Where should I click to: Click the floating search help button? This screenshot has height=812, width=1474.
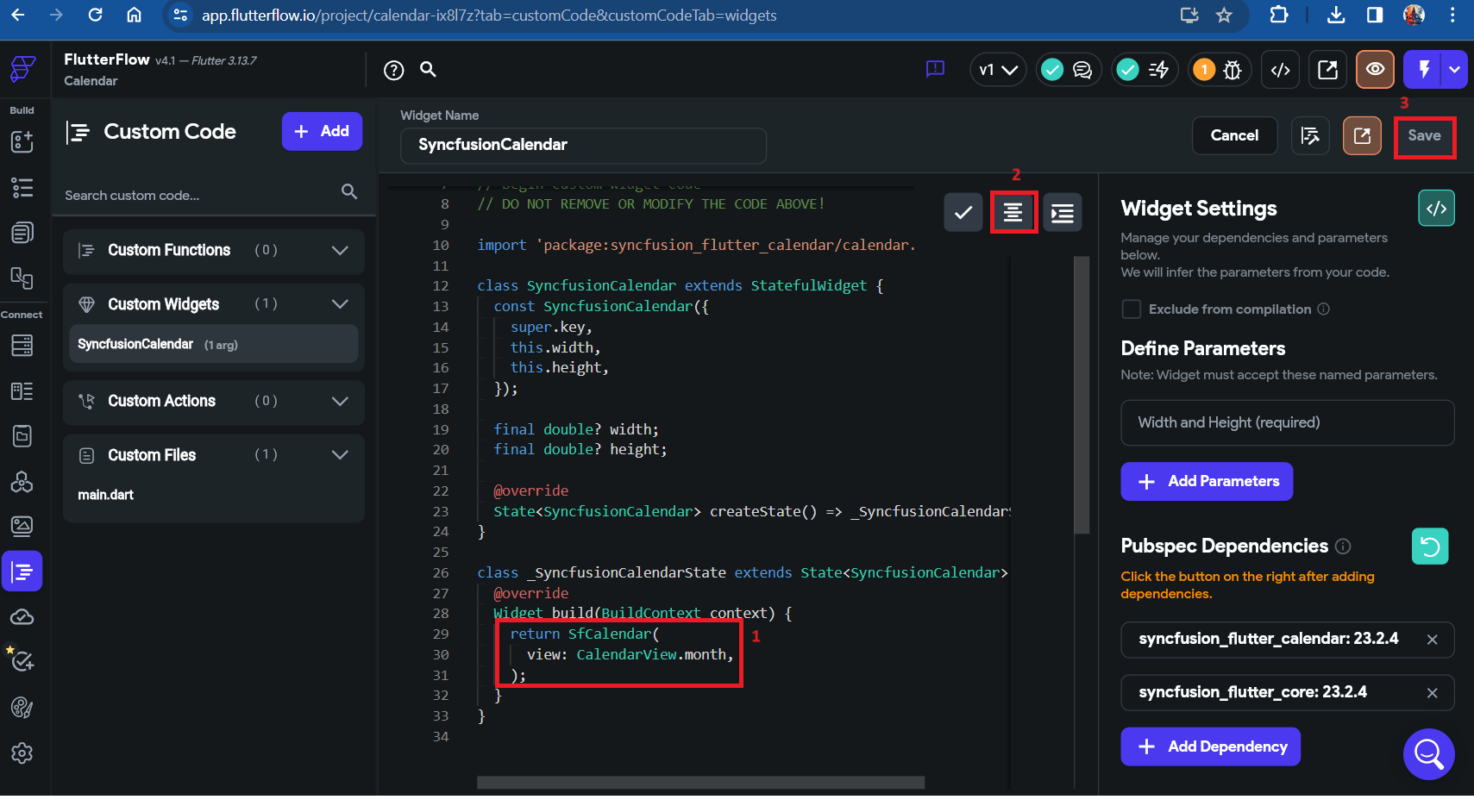1428,754
